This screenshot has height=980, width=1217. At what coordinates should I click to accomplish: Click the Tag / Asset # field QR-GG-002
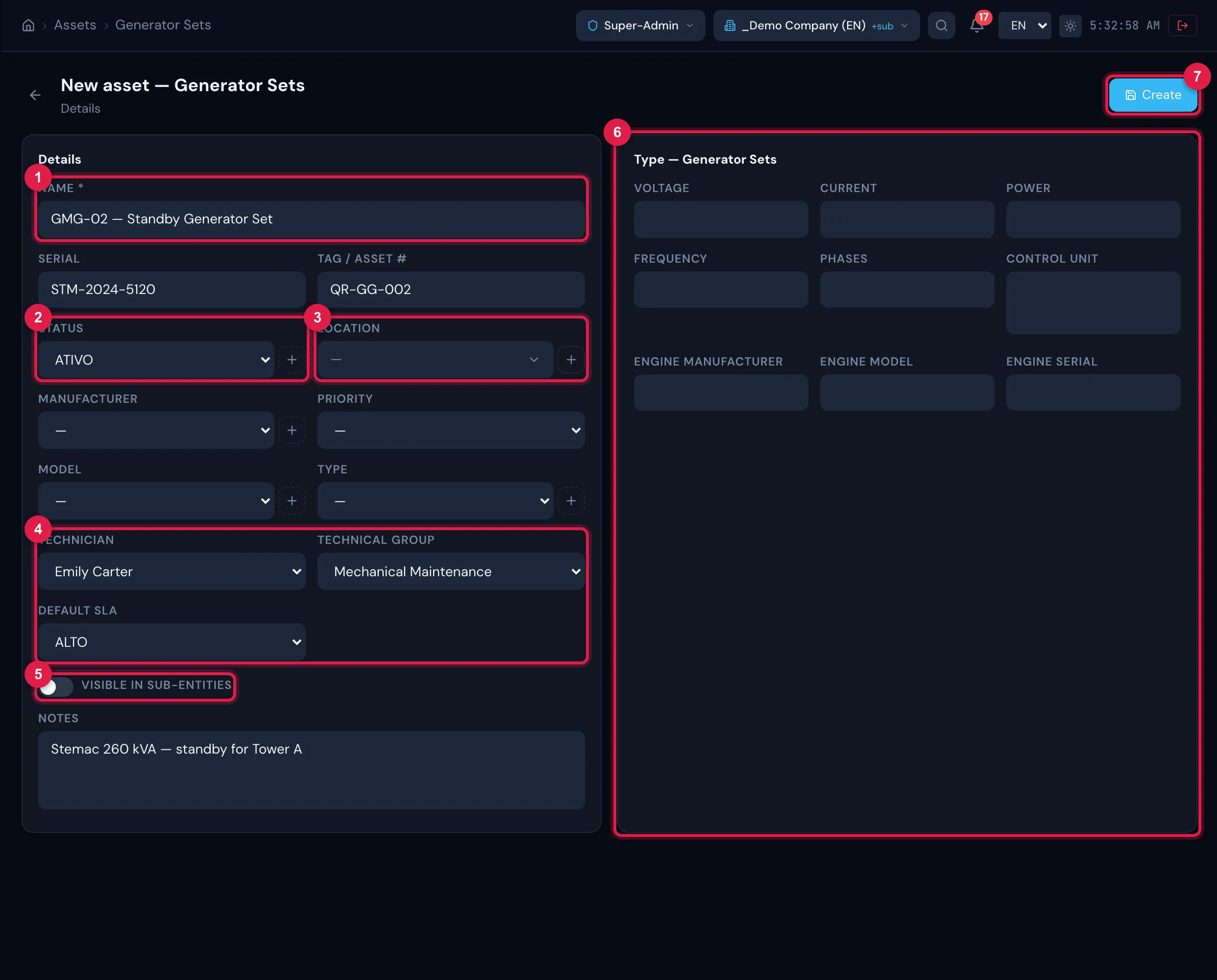pyautogui.click(x=451, y=290)
